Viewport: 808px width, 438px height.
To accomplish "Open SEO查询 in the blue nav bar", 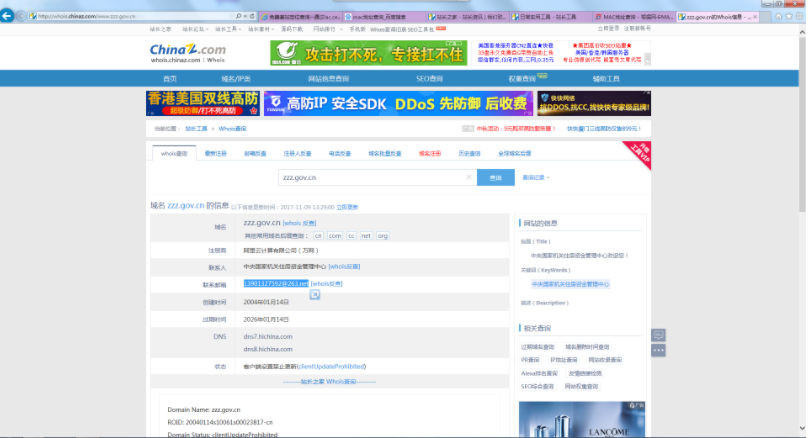I will [x=429, y=79].
